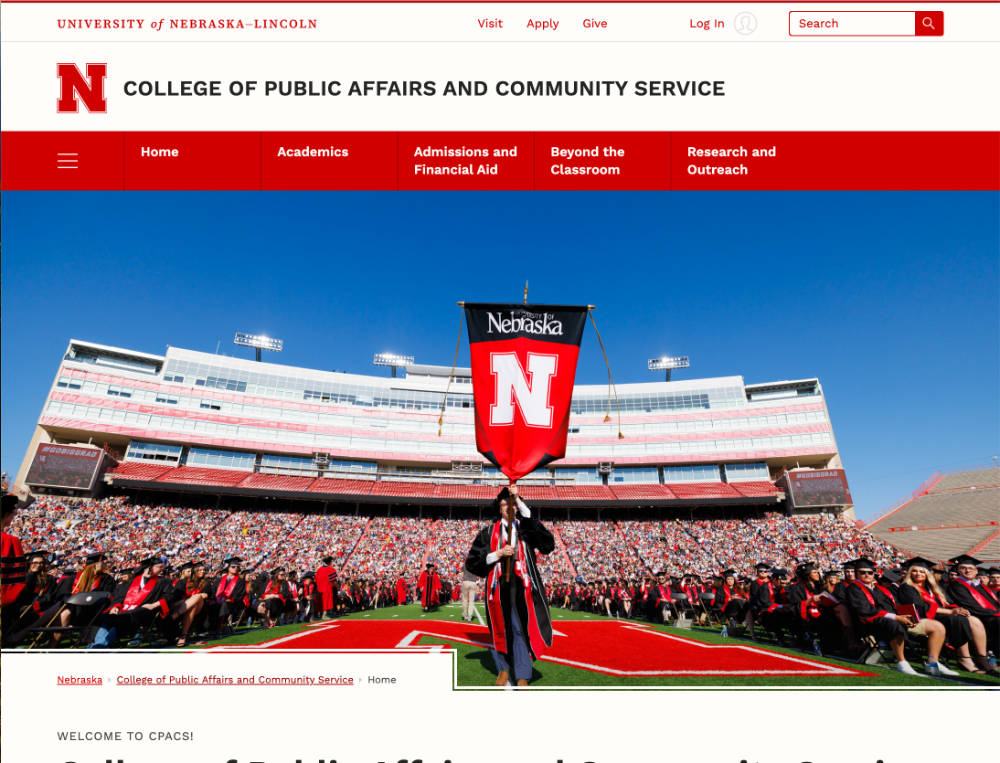
Task: Open College of Public Affairs breadcrumb link
Action: pos(235,680)
